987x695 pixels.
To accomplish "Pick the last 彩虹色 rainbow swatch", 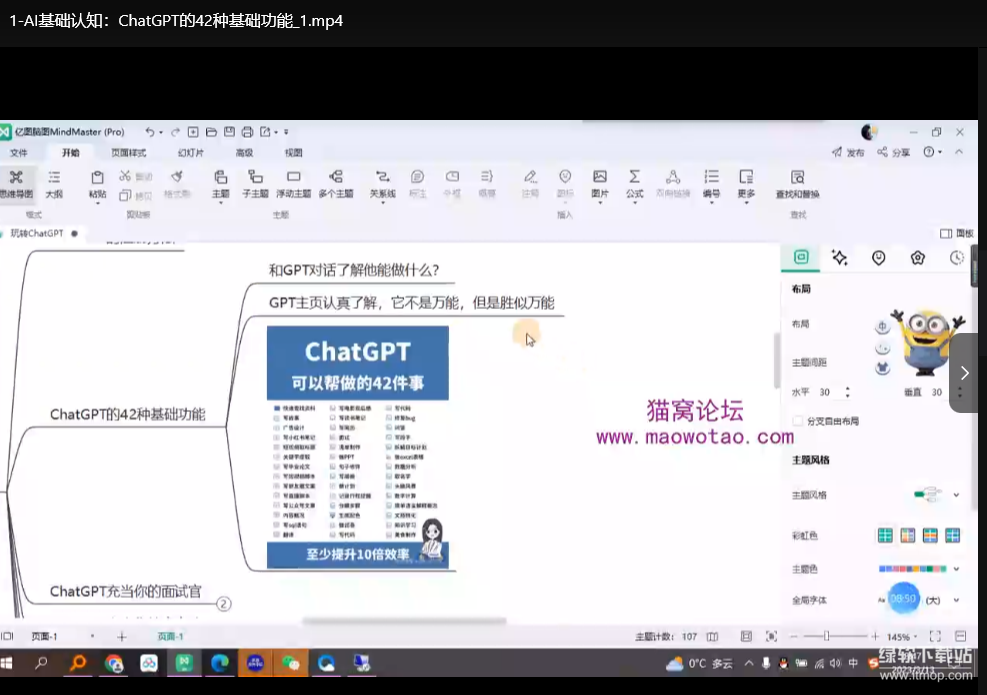I will [952, 536].
